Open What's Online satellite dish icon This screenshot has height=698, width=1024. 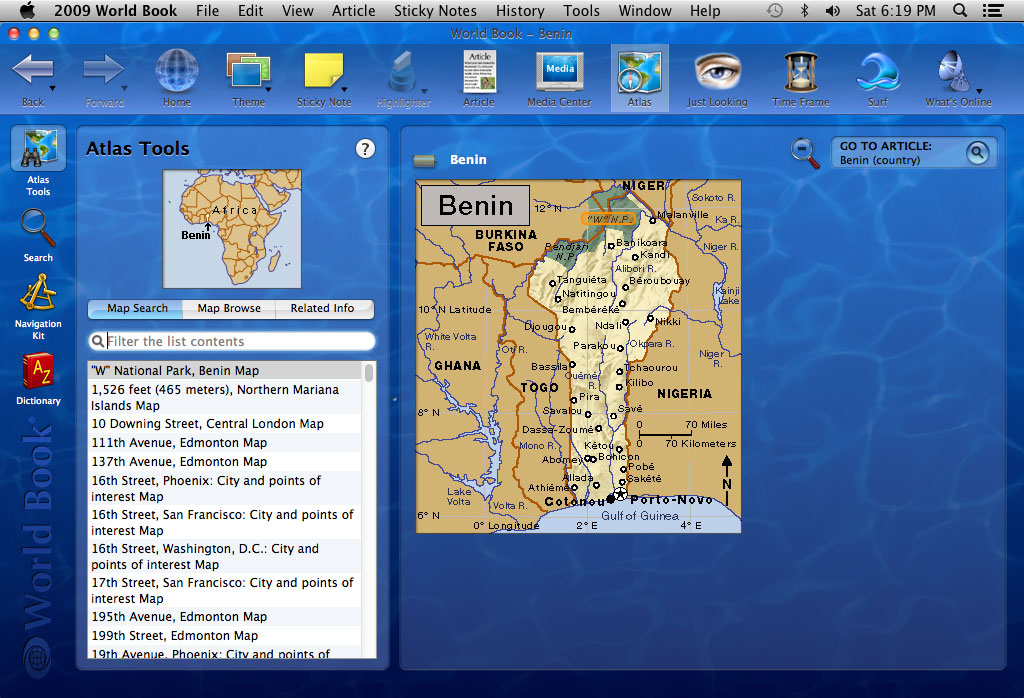point(953,71)
